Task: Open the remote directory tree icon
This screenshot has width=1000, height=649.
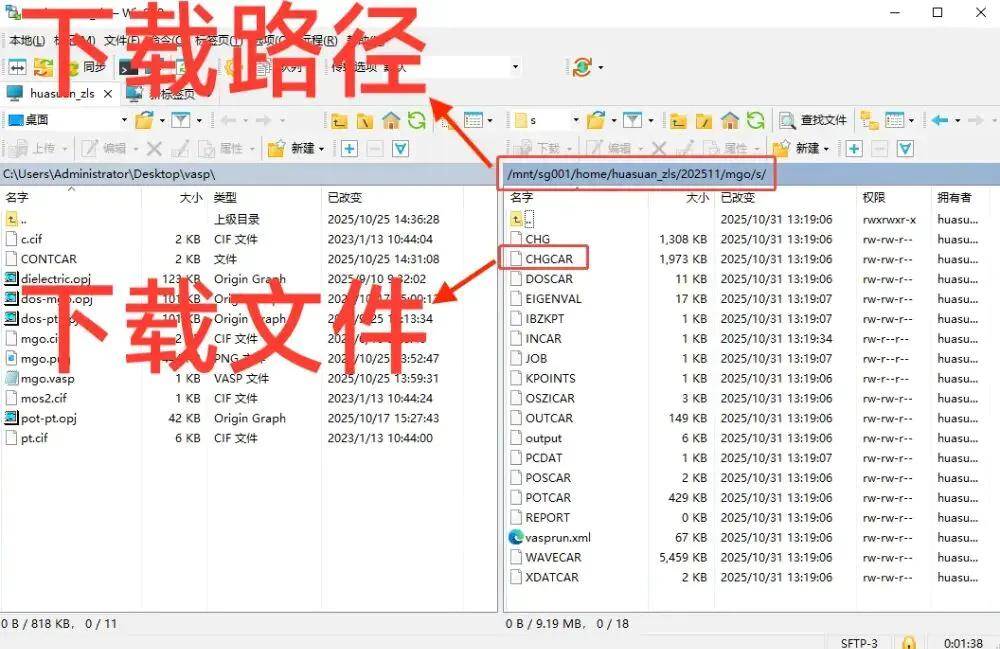Action: pos(869,120)
